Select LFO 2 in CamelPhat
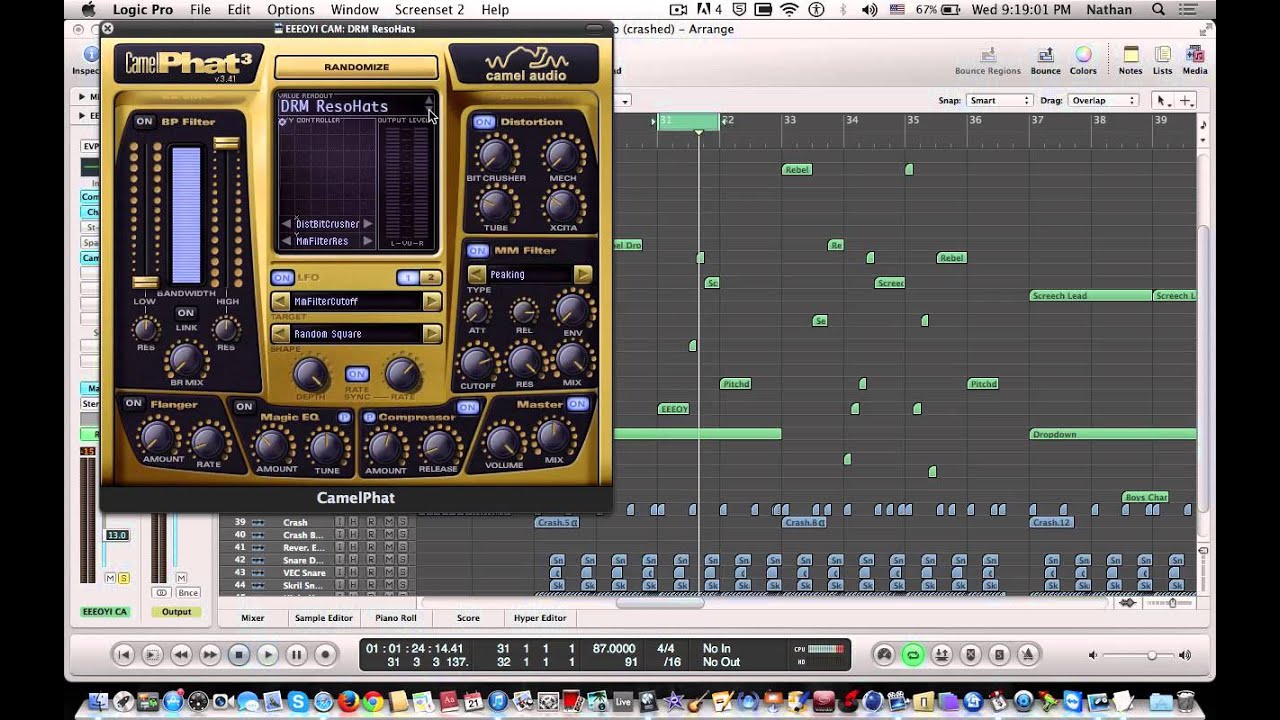Viewport: 1280px width, 720px height. tap(430, 277)
